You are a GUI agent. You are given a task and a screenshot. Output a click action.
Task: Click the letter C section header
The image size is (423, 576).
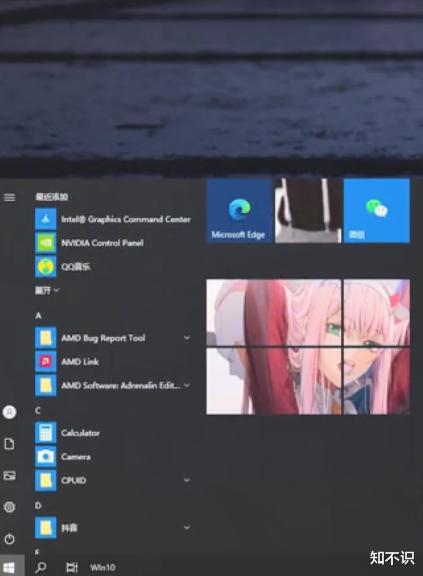coord(38,411)
